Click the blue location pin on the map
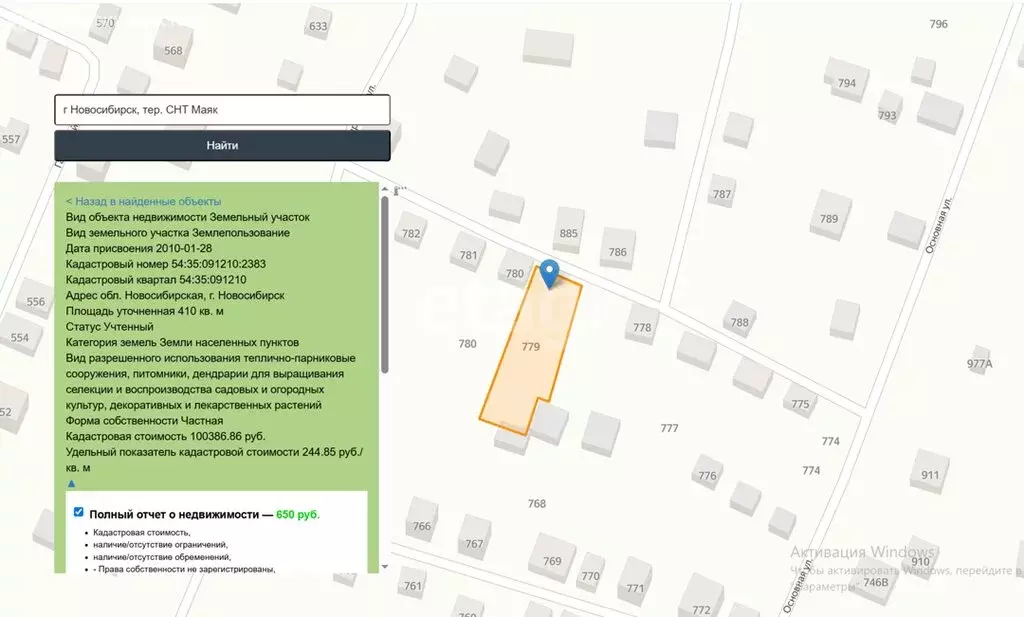Image resolution: width=1024 pixels, height=617 pixels. click(x=549, y=272)
